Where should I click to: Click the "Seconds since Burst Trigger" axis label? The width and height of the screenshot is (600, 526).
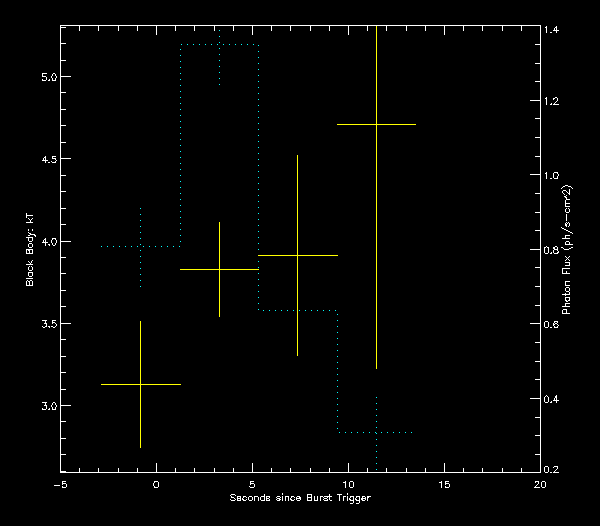click(x=300, y=498)
